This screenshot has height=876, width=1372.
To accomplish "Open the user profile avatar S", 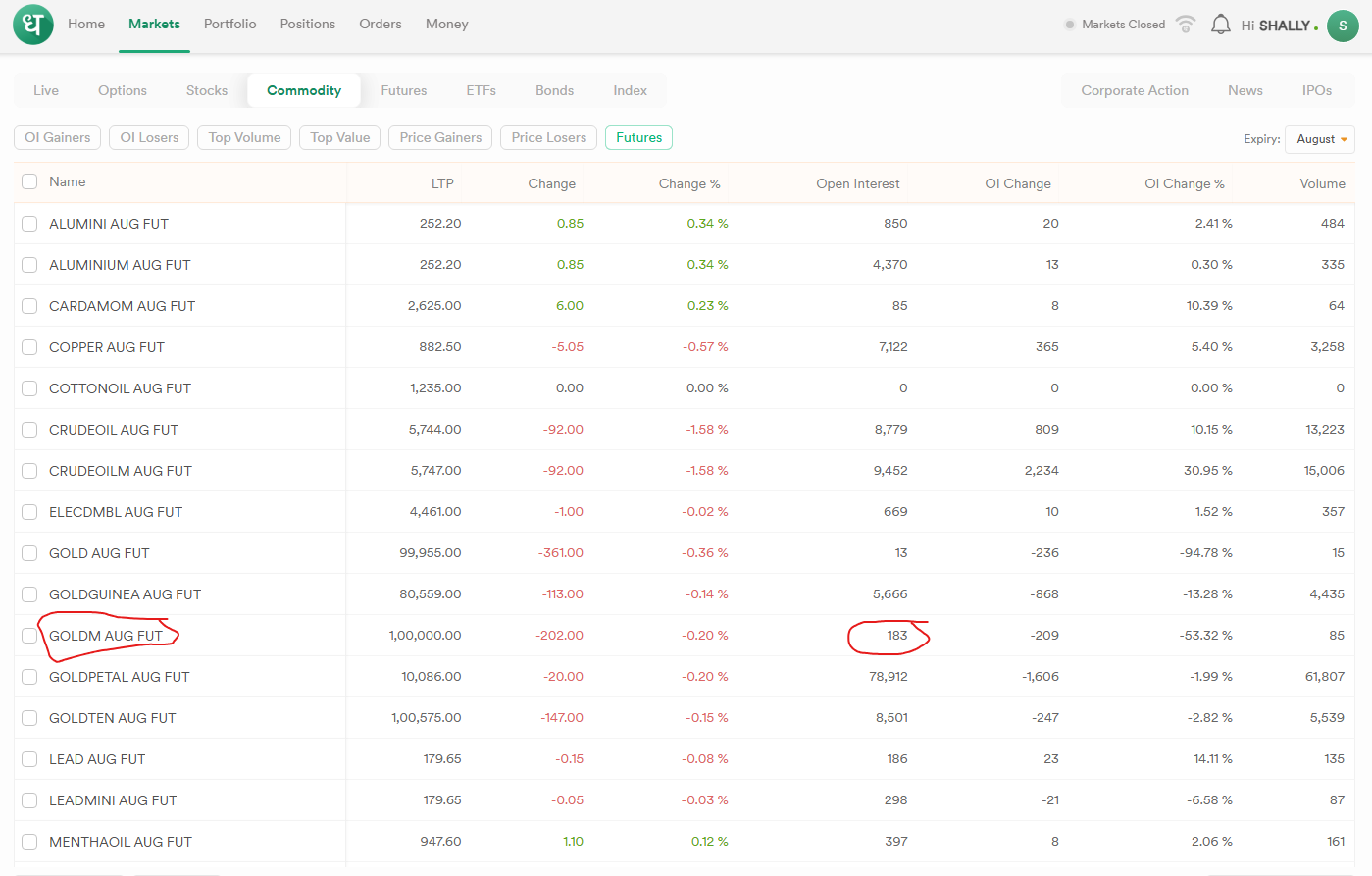I will tap(1343, 26).
